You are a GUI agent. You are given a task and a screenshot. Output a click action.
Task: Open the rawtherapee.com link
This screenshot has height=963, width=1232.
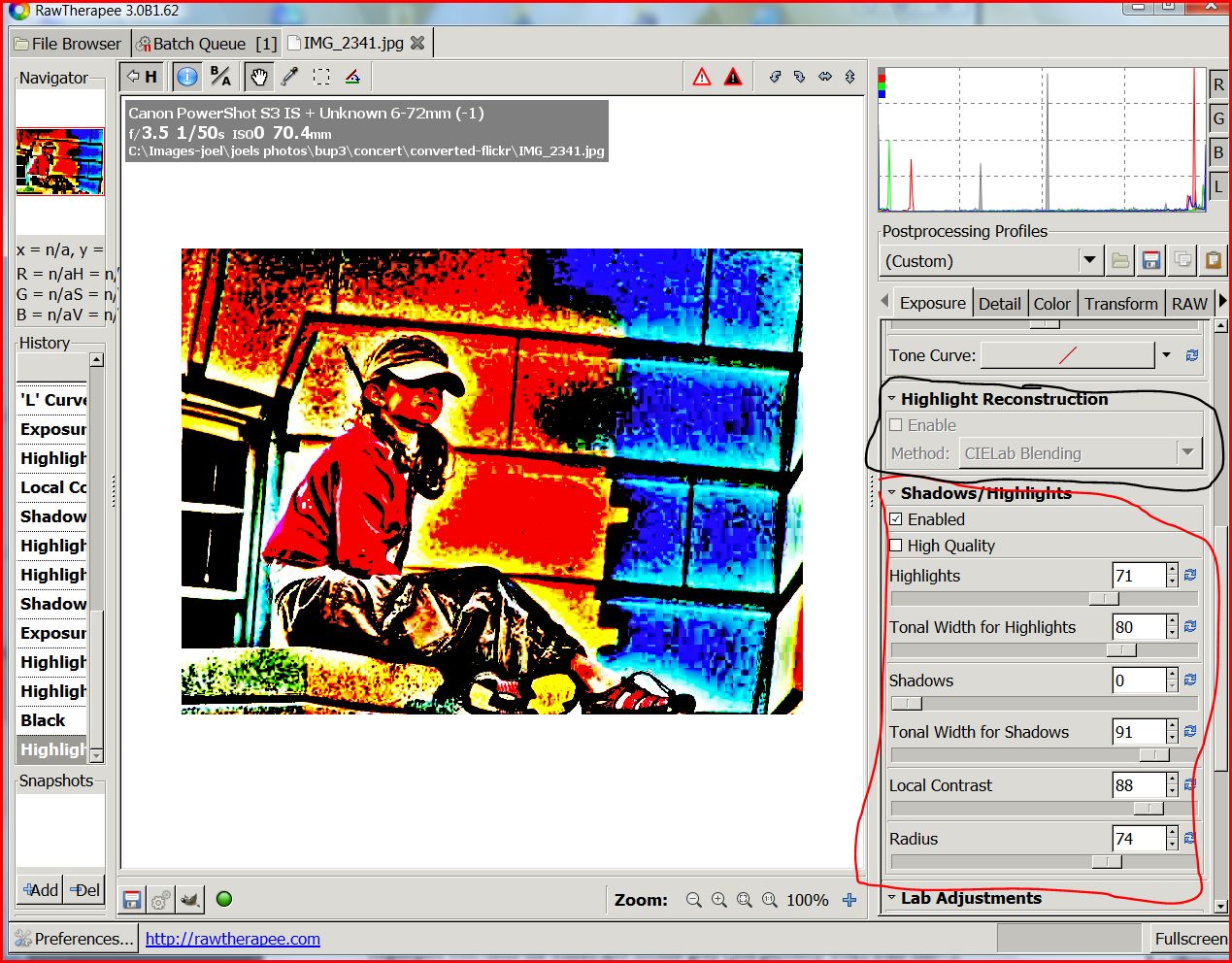(x=232, y=938)
